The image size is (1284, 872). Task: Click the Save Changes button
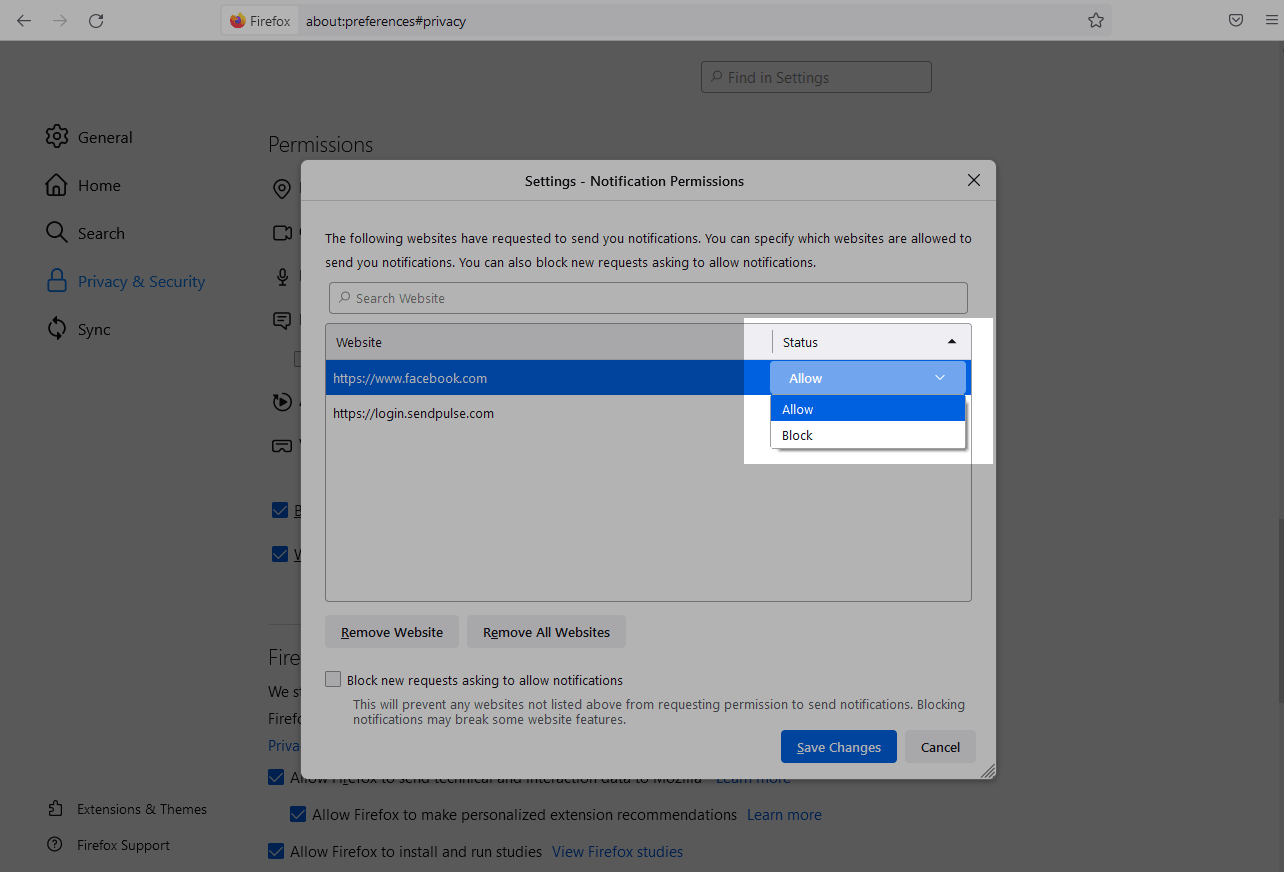[x=838, y=747]
